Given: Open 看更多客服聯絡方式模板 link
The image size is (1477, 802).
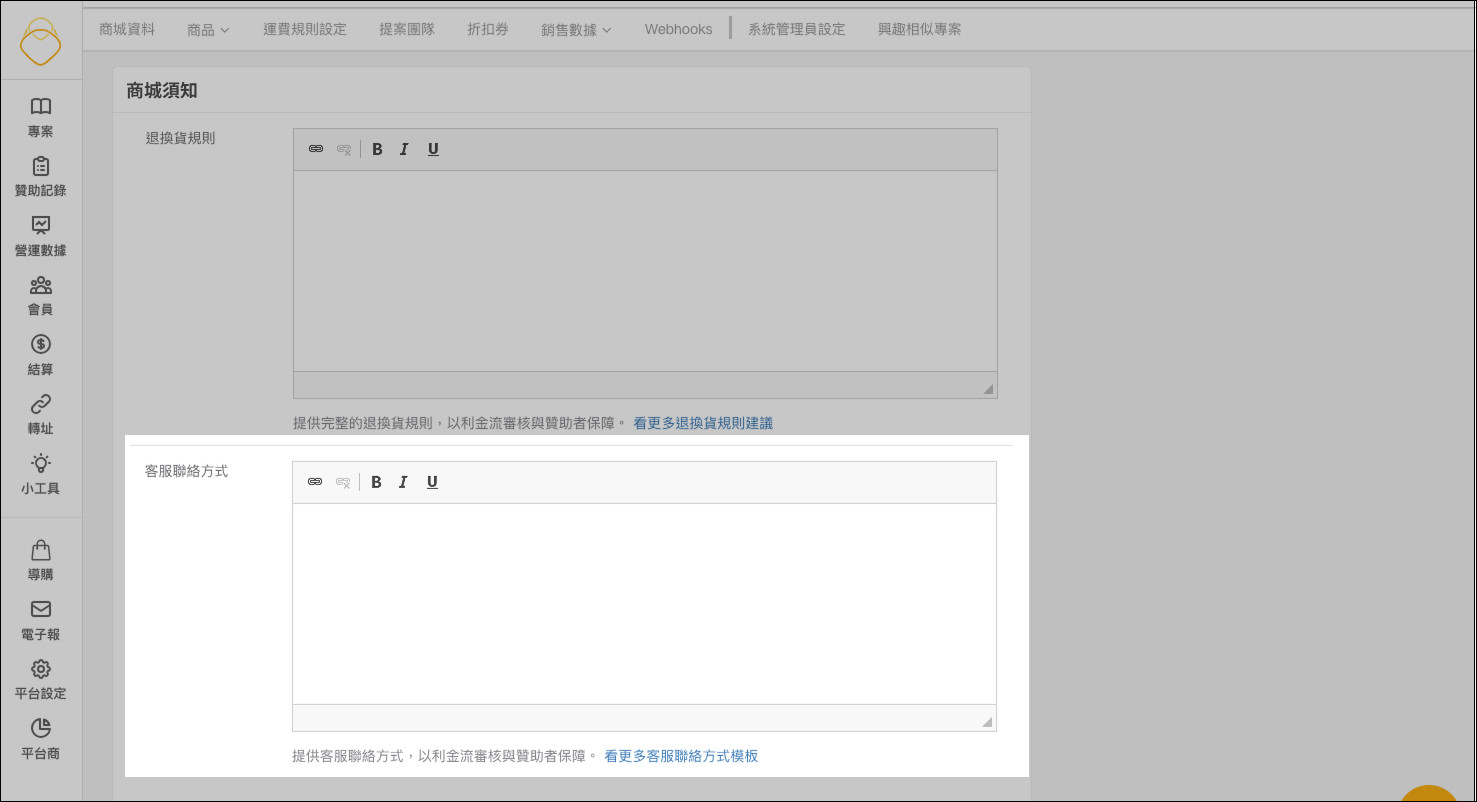Looking at the screenshot, I should click(x=681, y=756).
